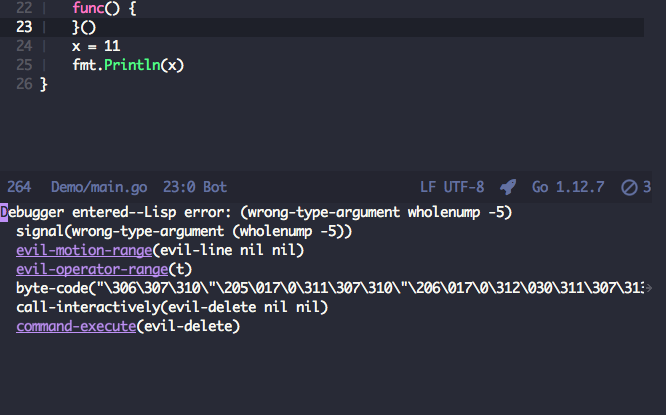Screen dimensions: 666x415
Task: Click the call-interactively(evil-delete line
Action: point(172,308)
